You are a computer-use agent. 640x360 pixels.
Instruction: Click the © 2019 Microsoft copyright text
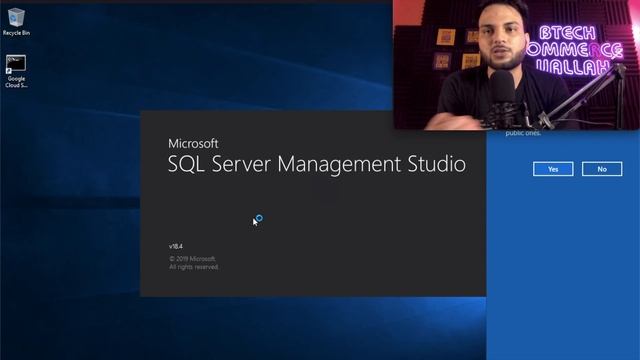[192, 259]
